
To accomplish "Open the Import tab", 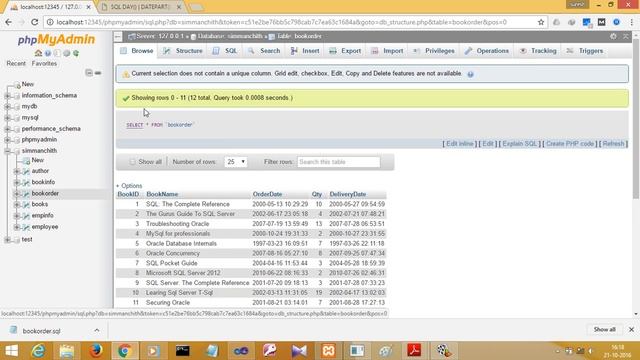I will click(x=387, y=51).
